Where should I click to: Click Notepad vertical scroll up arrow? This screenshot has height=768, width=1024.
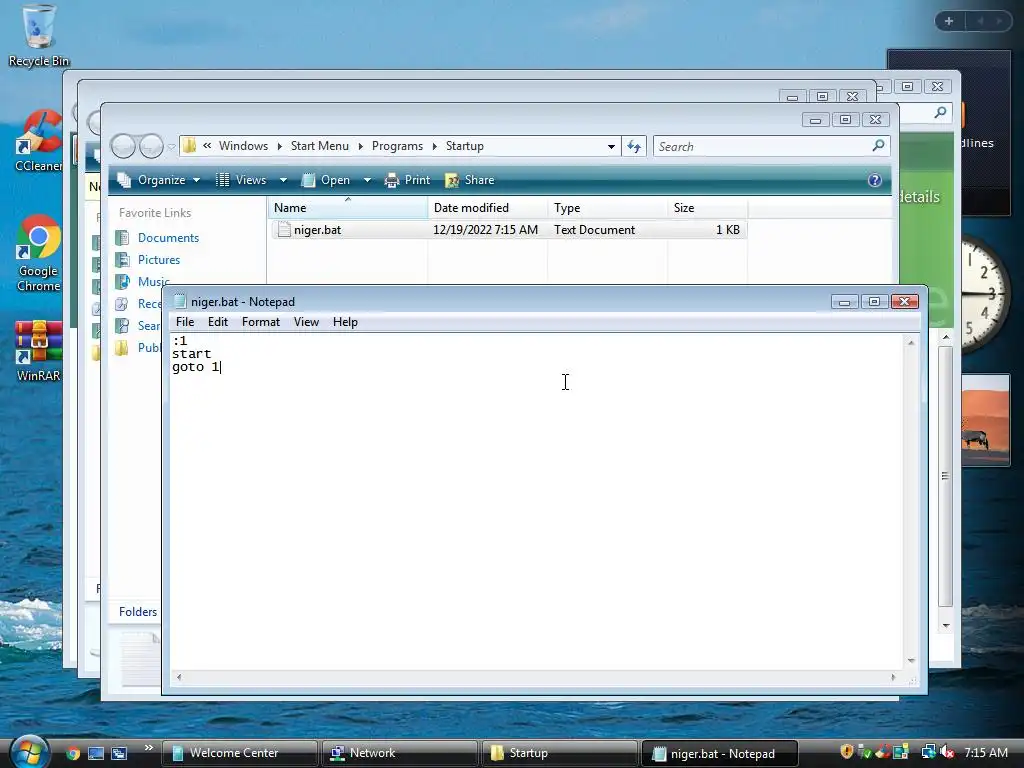911,342
